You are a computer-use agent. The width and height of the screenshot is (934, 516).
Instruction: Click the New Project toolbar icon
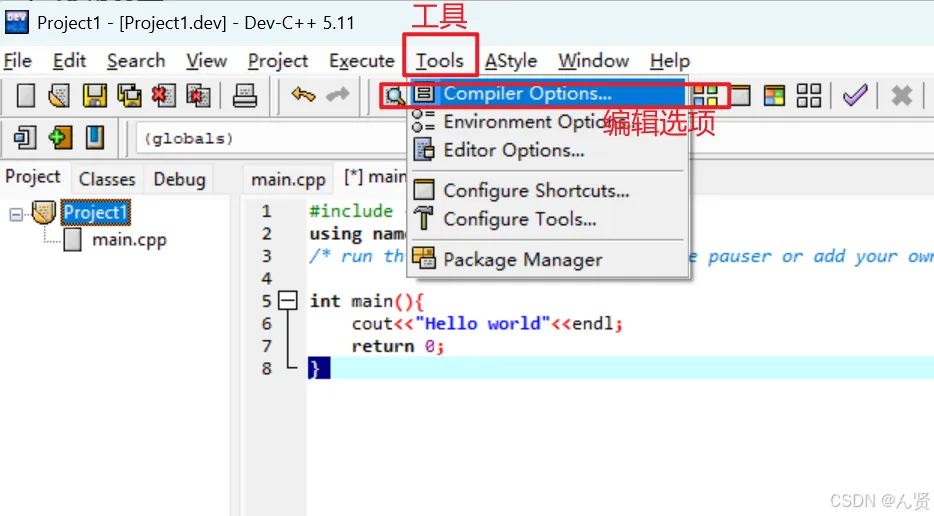click(25, 138)
